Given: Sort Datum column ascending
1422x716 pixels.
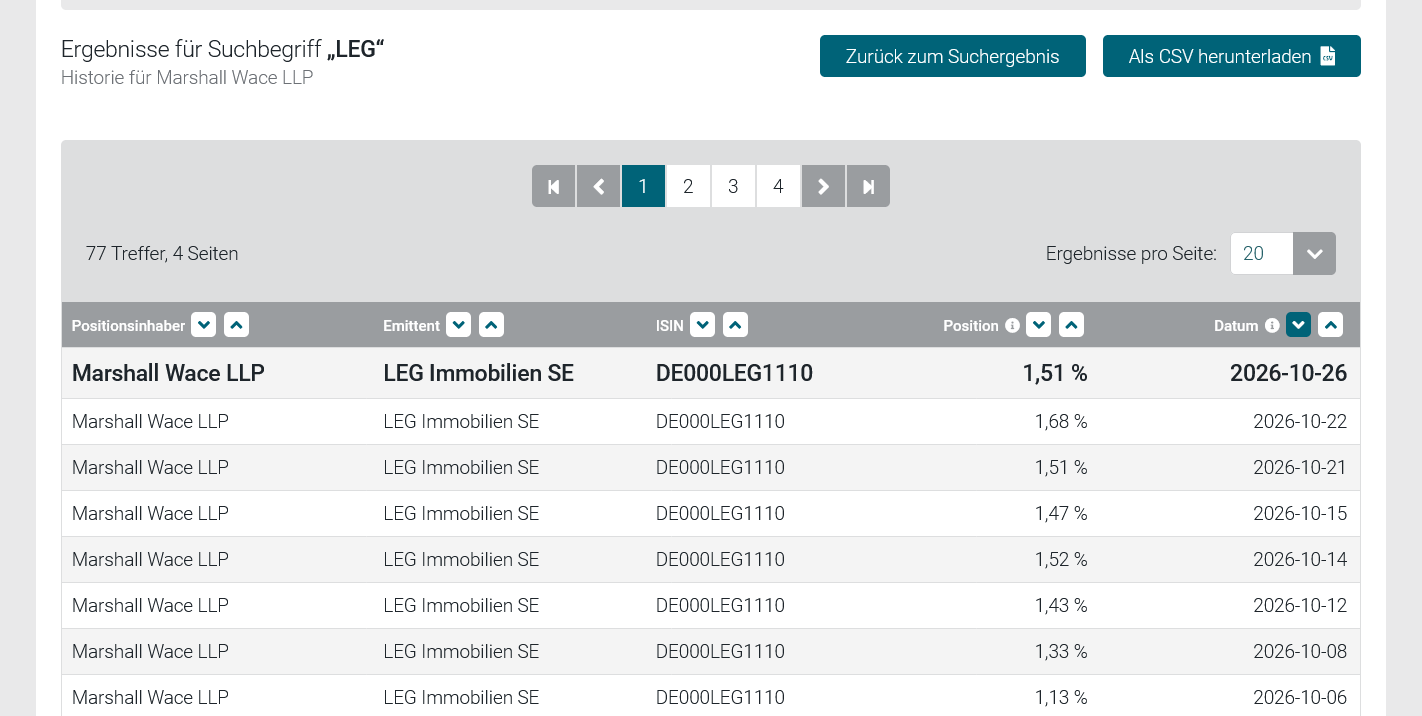Looking at the screenshot, I should 1330,325.
